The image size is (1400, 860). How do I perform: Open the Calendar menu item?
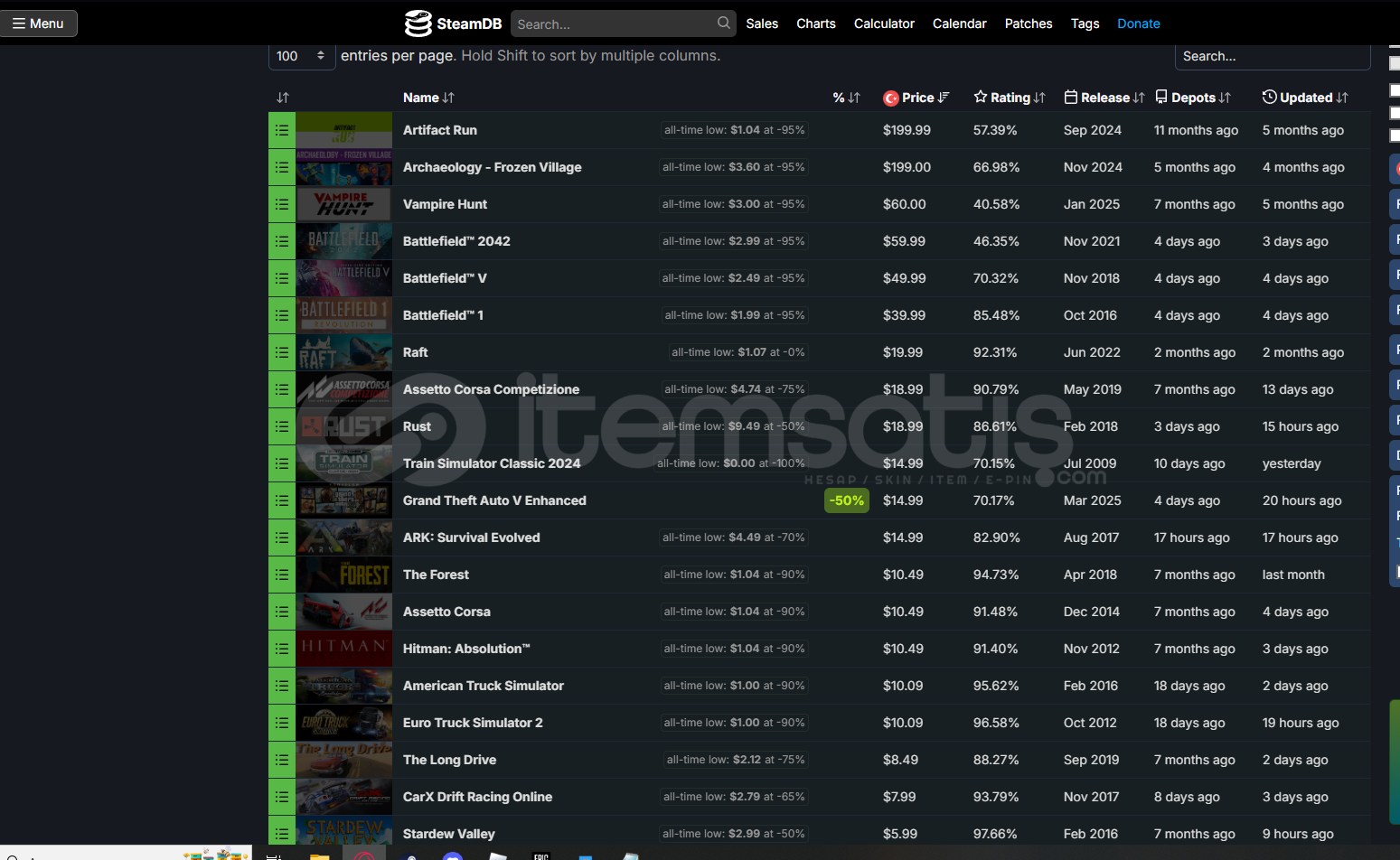[x=960, y=23]
